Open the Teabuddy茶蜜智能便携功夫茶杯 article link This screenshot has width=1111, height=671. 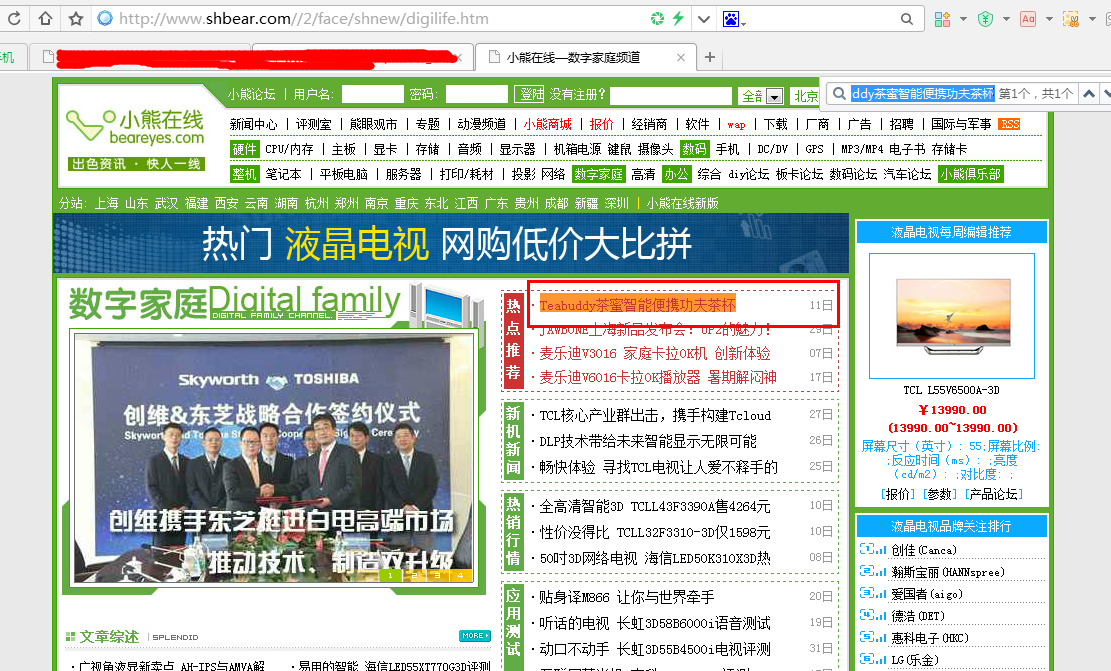point(637,304)
